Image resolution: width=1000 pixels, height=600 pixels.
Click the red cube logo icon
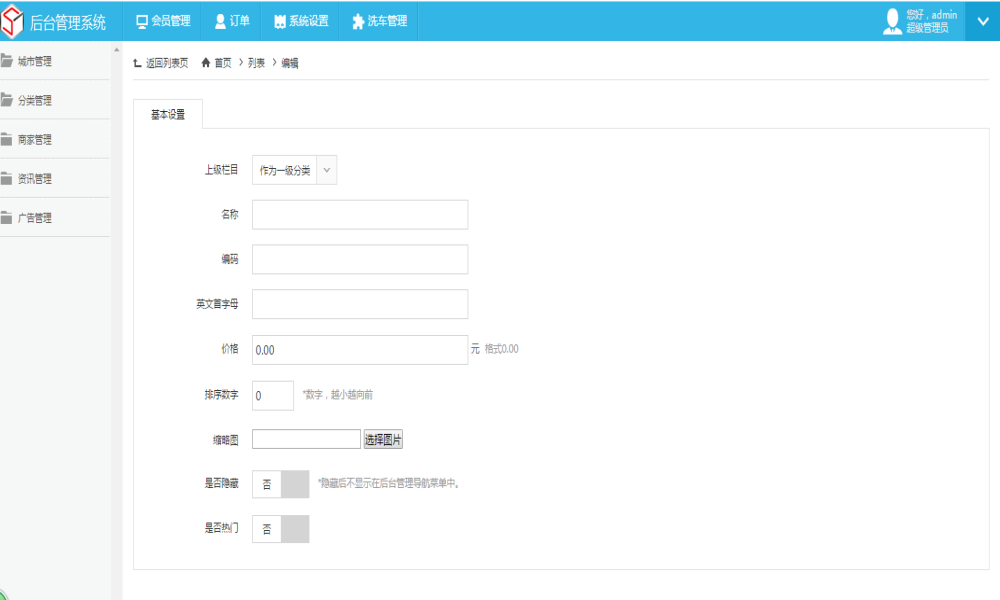[x=12, y=21]
